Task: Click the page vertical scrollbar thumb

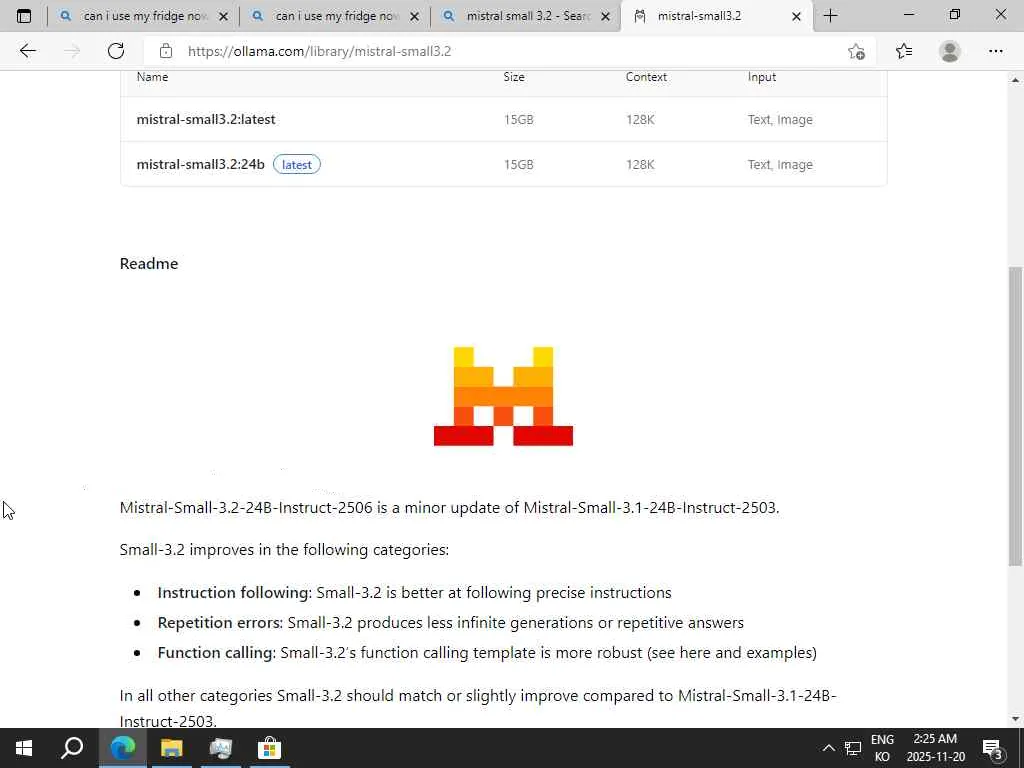Action: click(1015, 416)
